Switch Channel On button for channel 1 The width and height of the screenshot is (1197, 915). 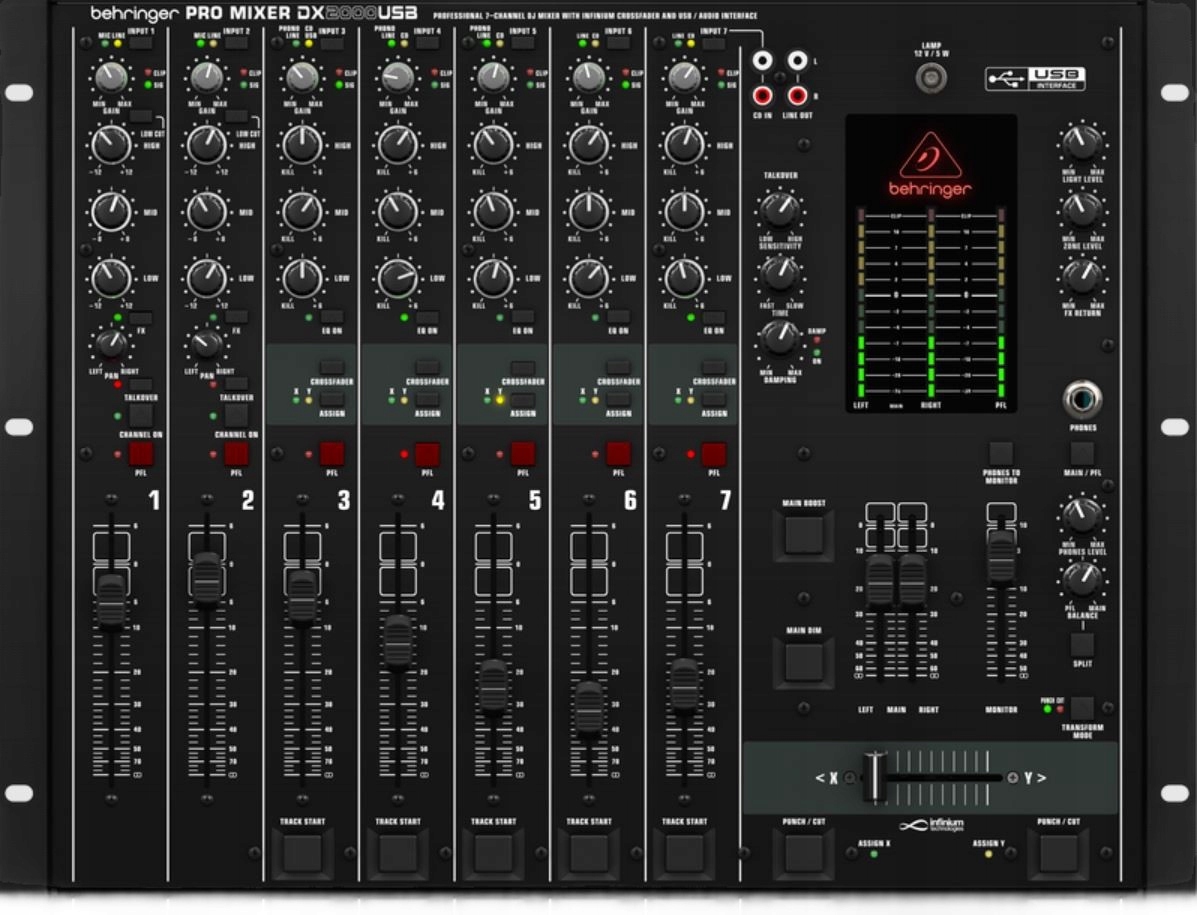point(140,416)
